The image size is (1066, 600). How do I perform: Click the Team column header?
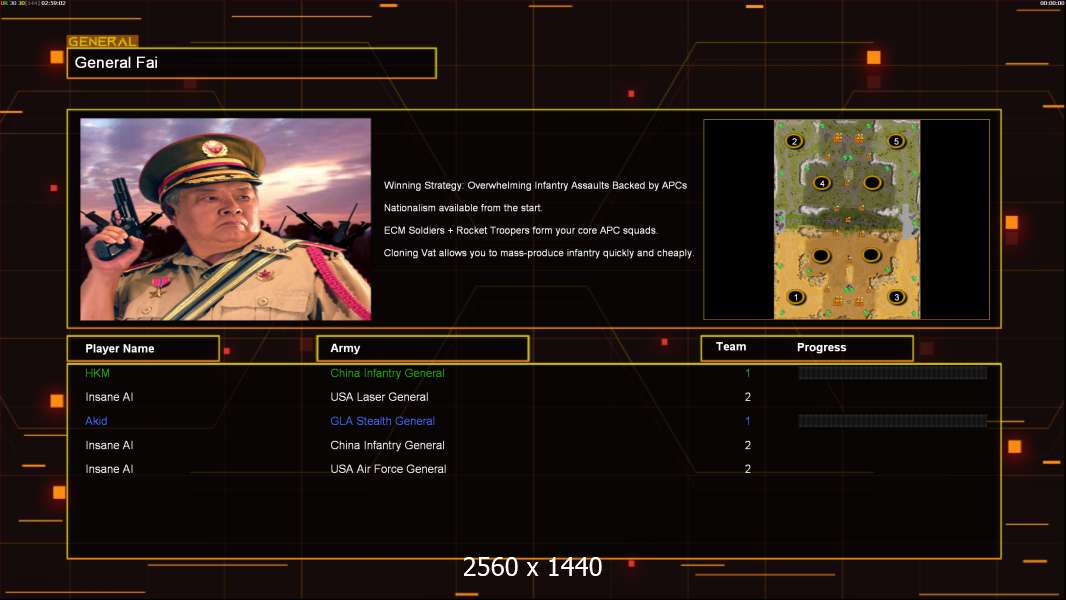tap(731, 347)
